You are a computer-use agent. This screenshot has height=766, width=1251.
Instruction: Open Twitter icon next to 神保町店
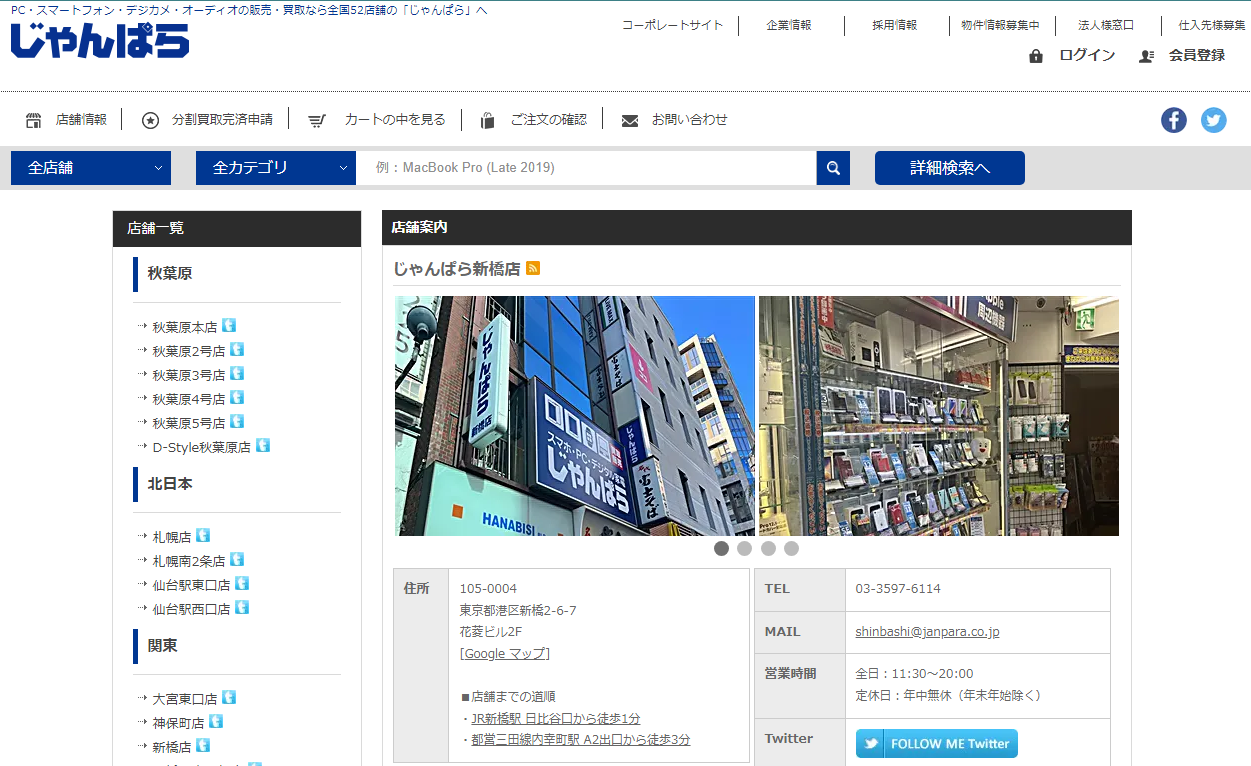[216, 721]
